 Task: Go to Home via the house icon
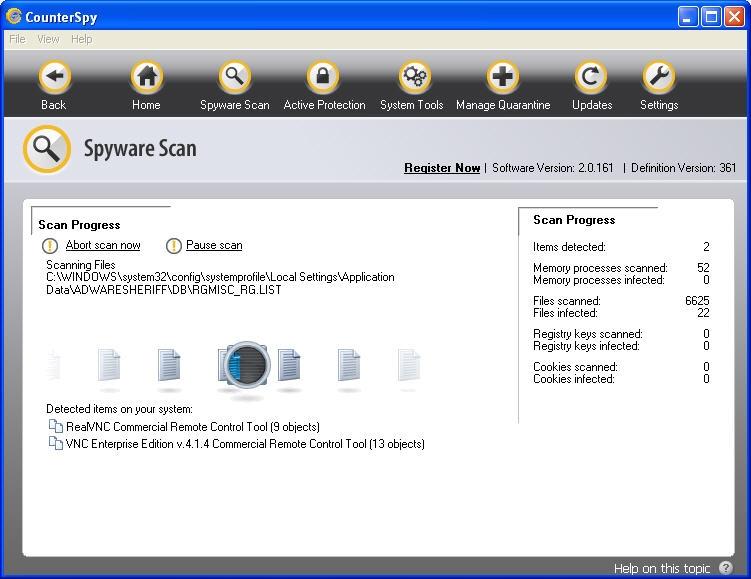point(146,77)
